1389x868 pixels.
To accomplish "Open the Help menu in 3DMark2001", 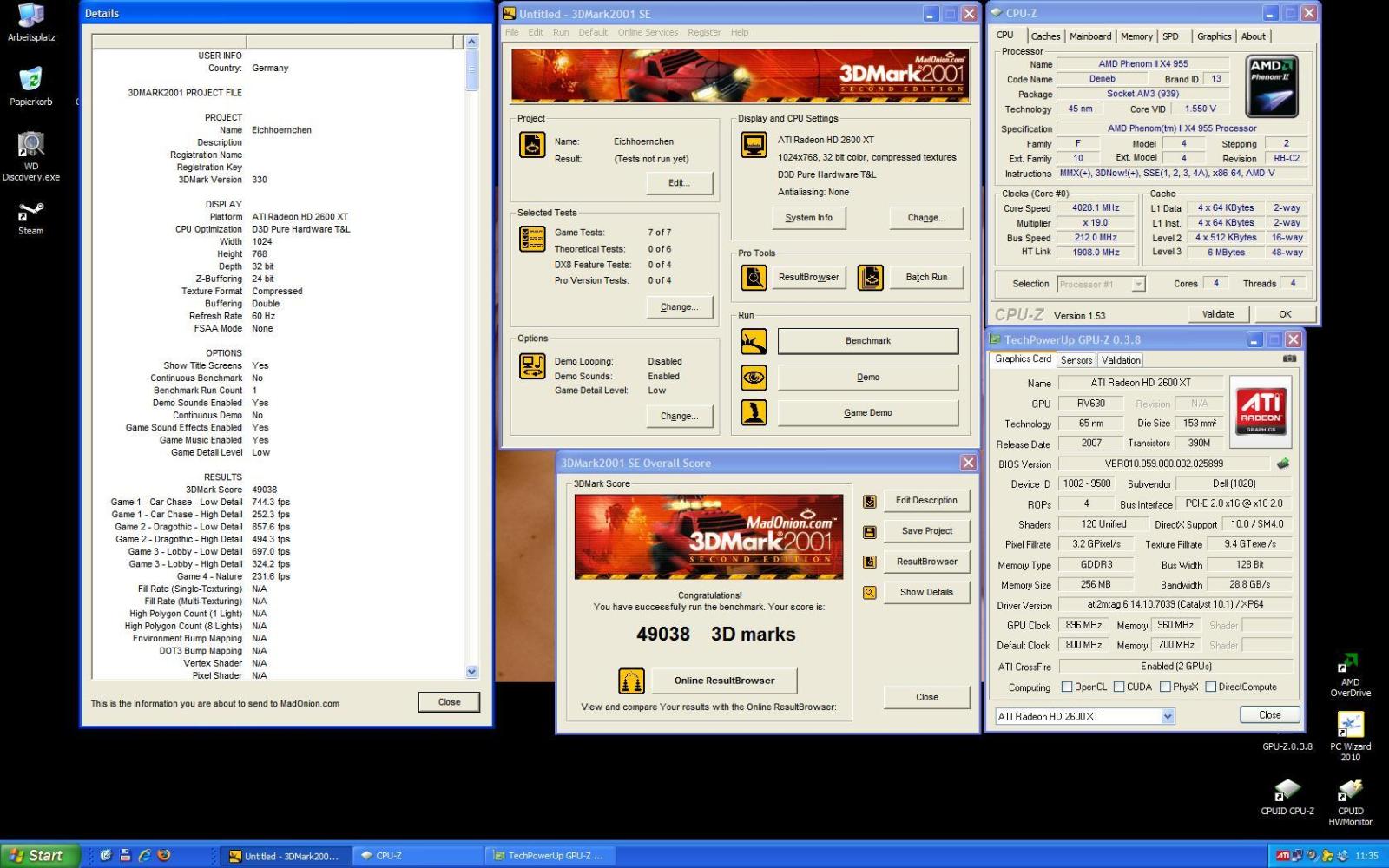I will click(740, 32).
